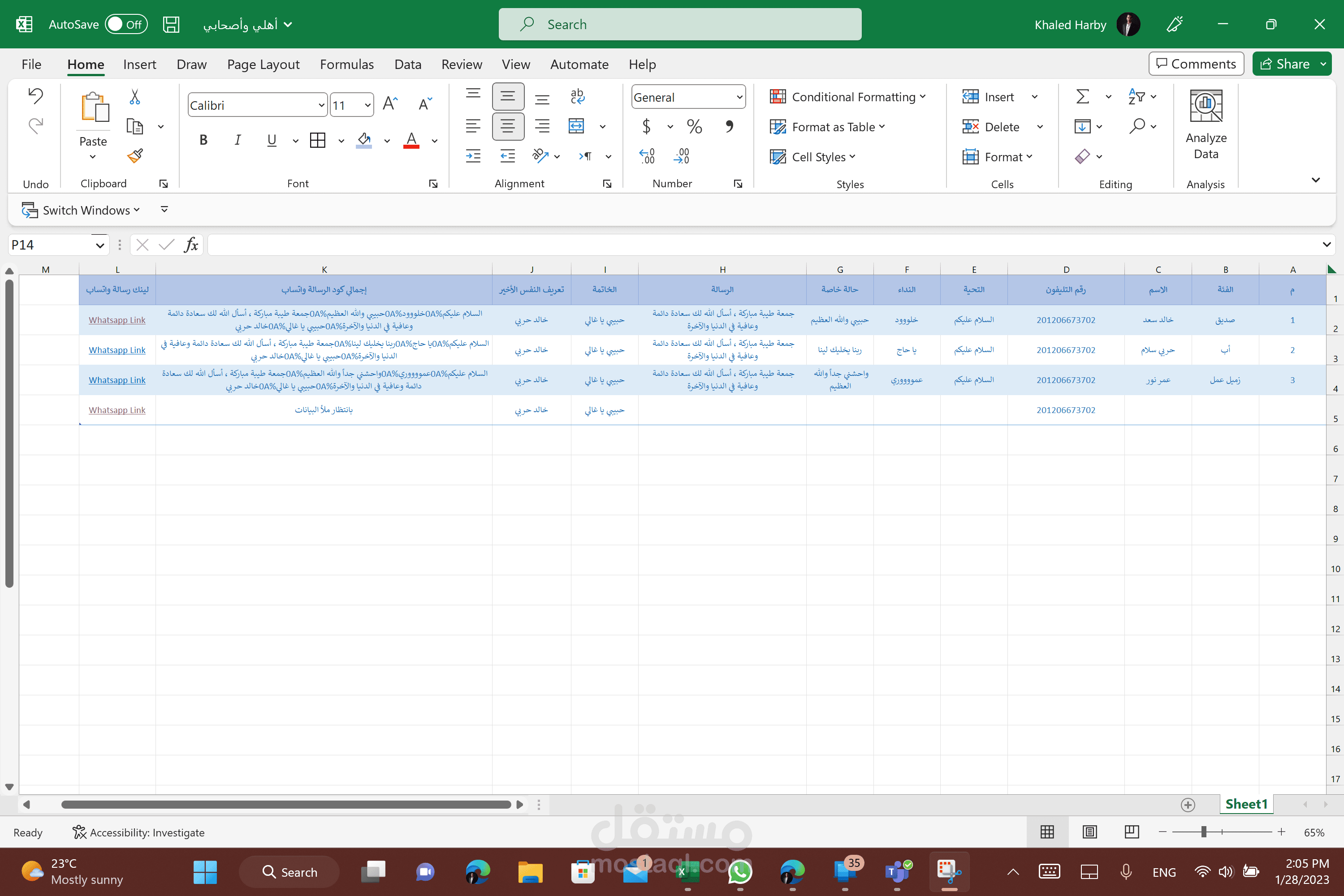This screenshot has width=1344, height=896.
Task: Click the AutoSum sigma icon
Action: (x=1082, y=97)
